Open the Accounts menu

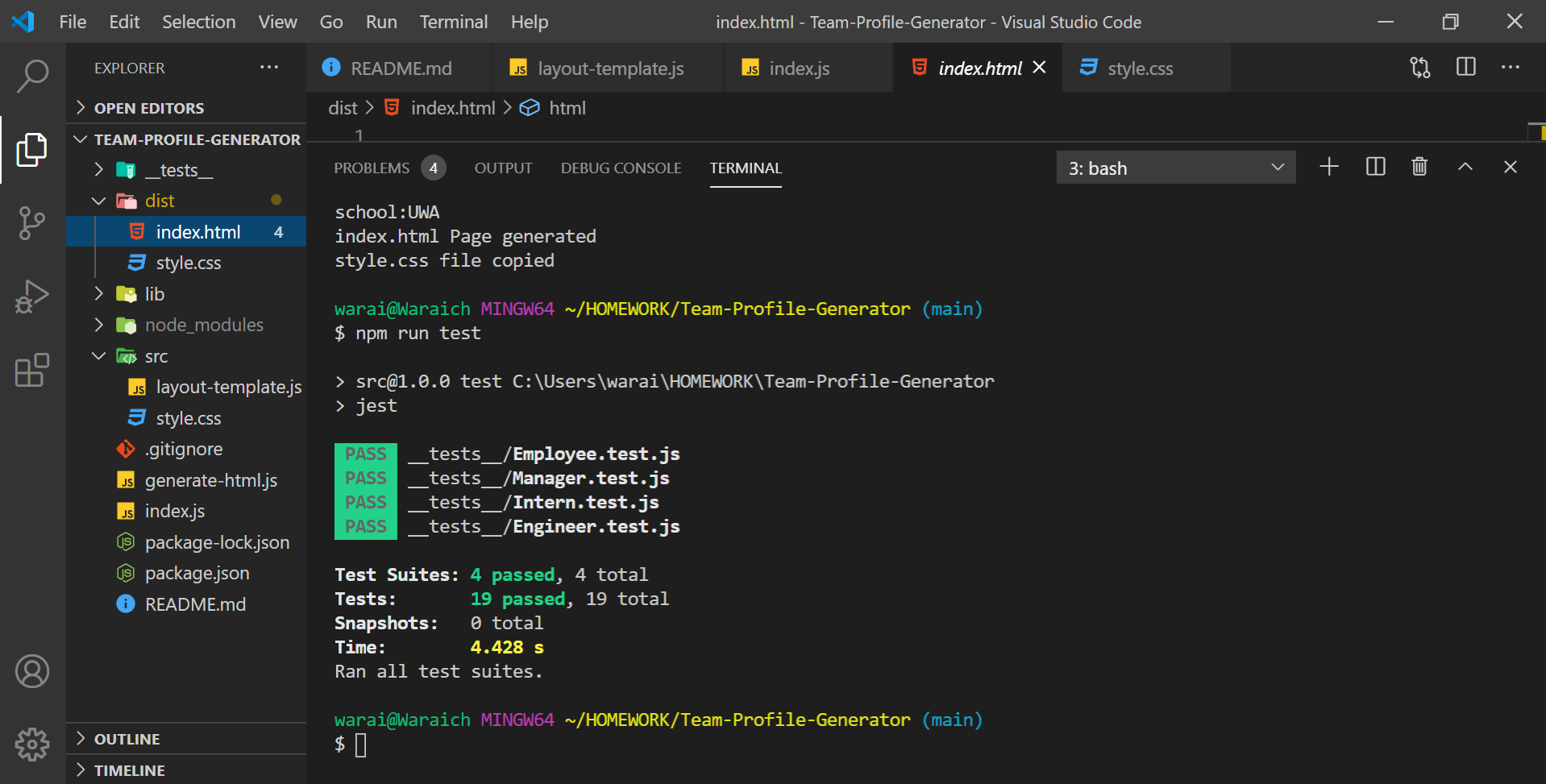32,671
